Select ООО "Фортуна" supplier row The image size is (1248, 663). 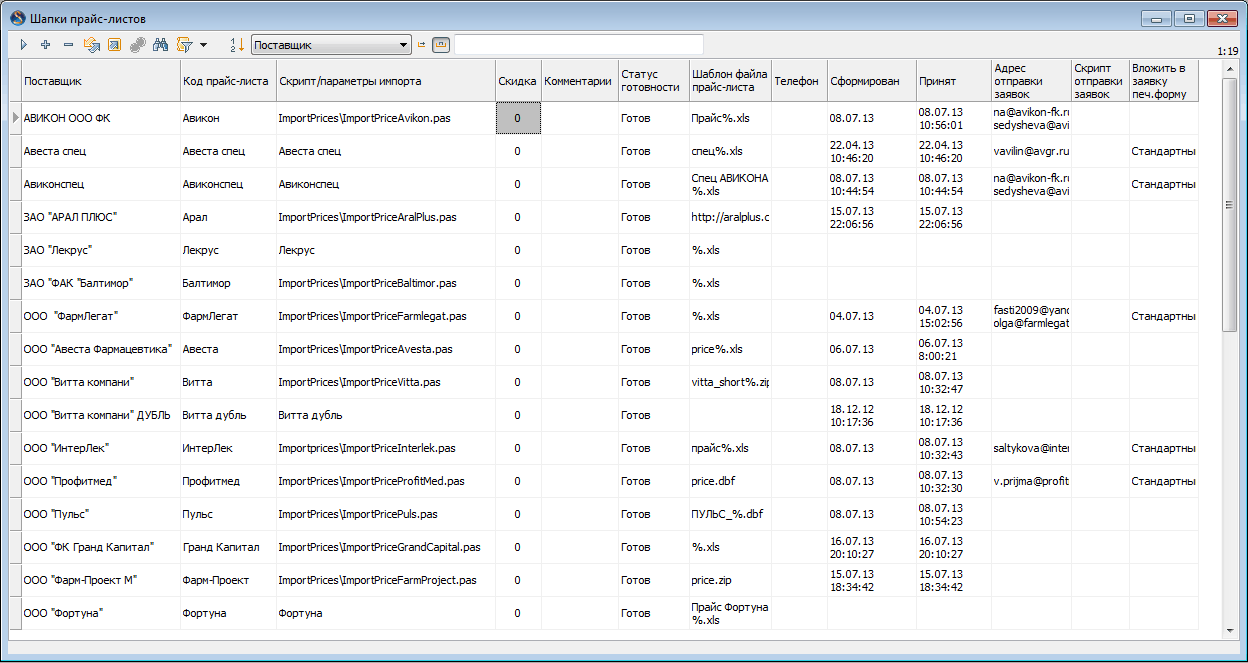pyautogui.click(x=101, y=613)
